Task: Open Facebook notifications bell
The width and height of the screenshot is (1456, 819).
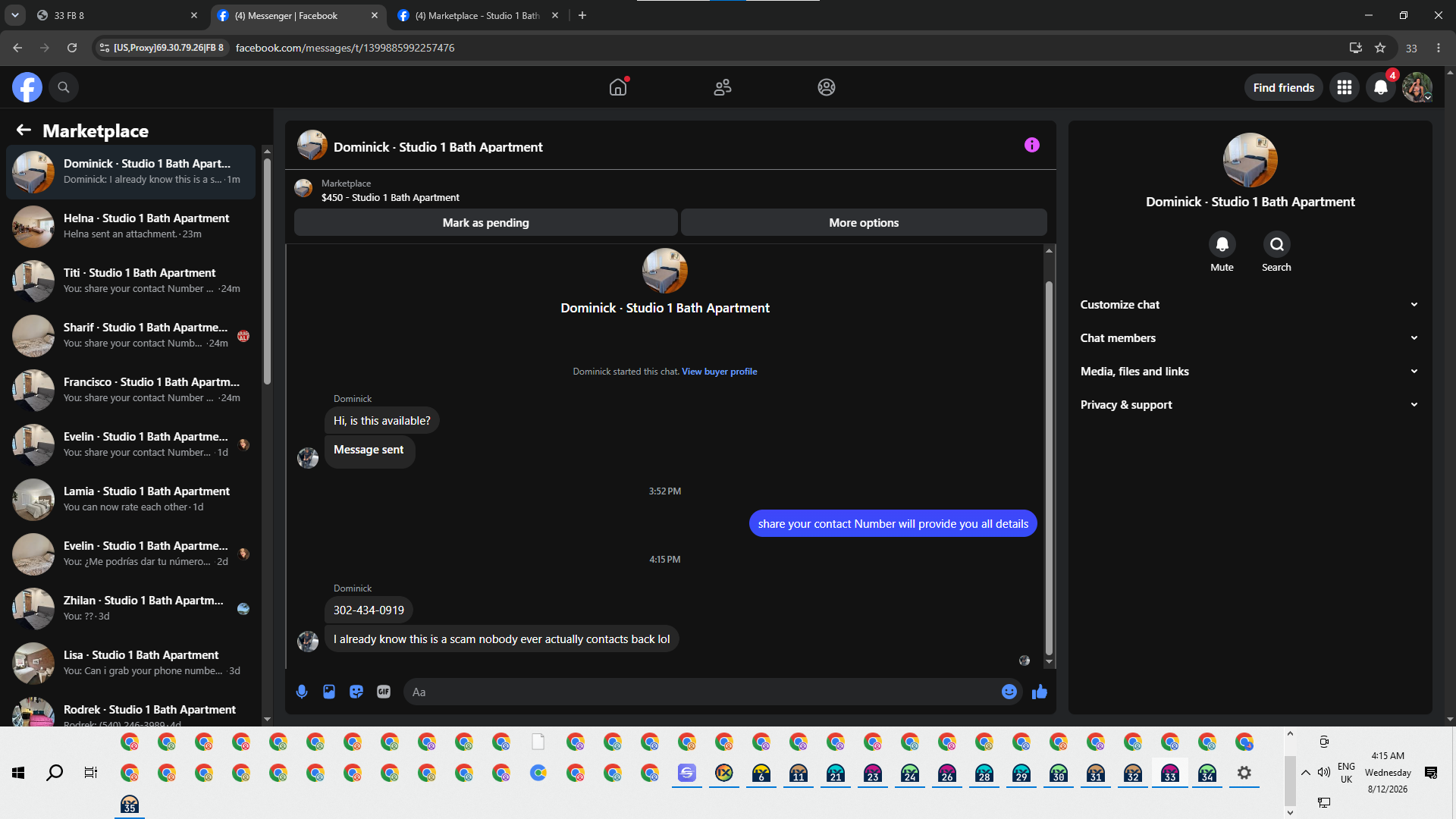Action: 1381,87
